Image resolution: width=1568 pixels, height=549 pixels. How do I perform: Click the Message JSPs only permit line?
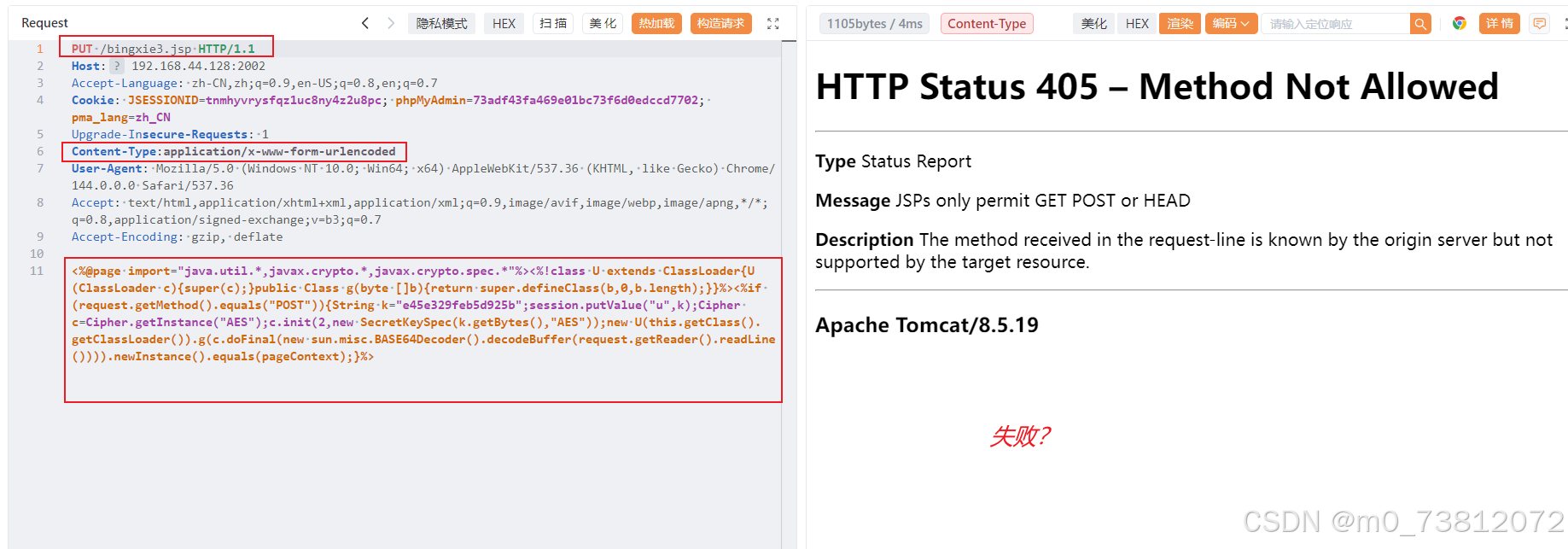(1003, 201)
